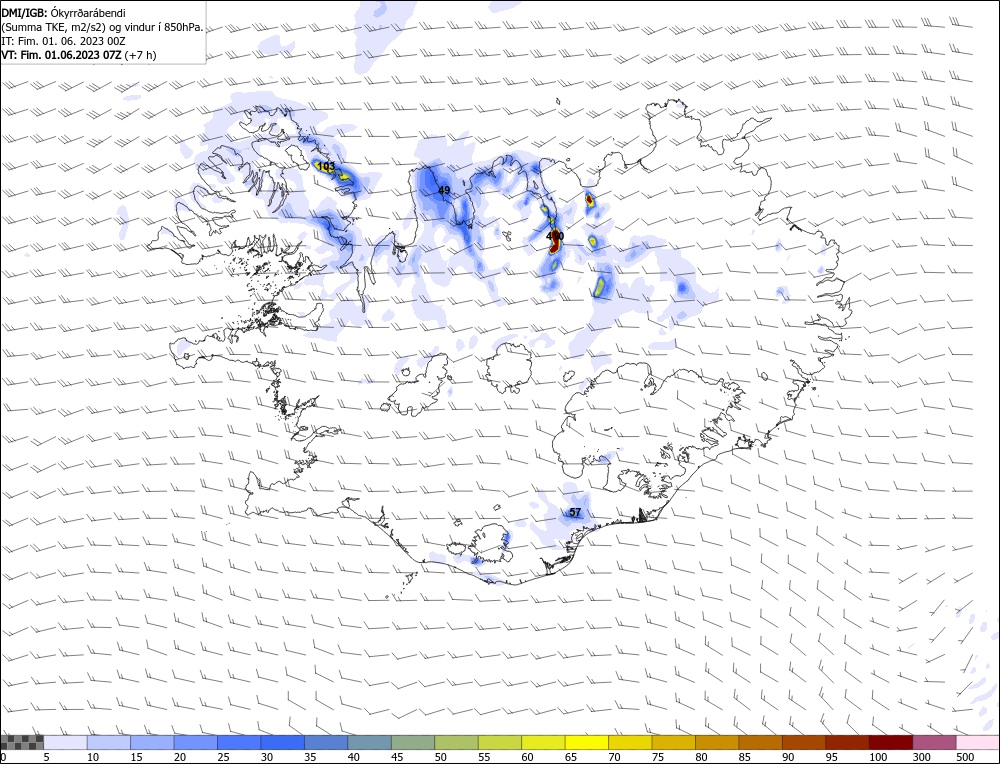This screenshot has width=1000, height=764.
Task: Click the yellow swatch between 60 and 65
Action: [x=543, y=742]
